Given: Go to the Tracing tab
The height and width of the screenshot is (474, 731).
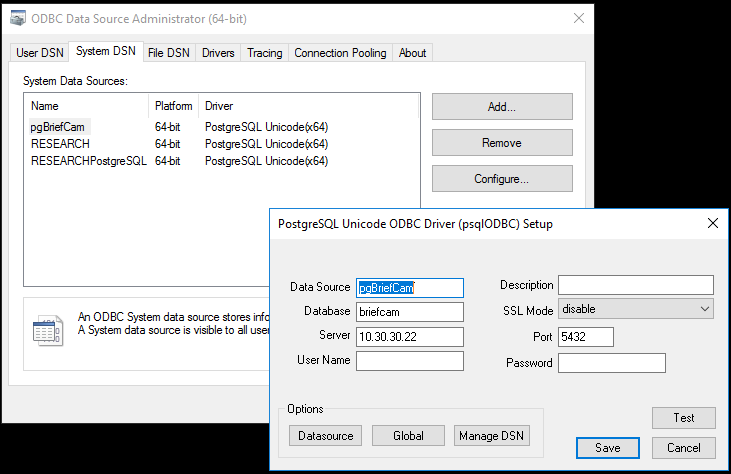Looking at the screenshot, I should click(265, 53).
